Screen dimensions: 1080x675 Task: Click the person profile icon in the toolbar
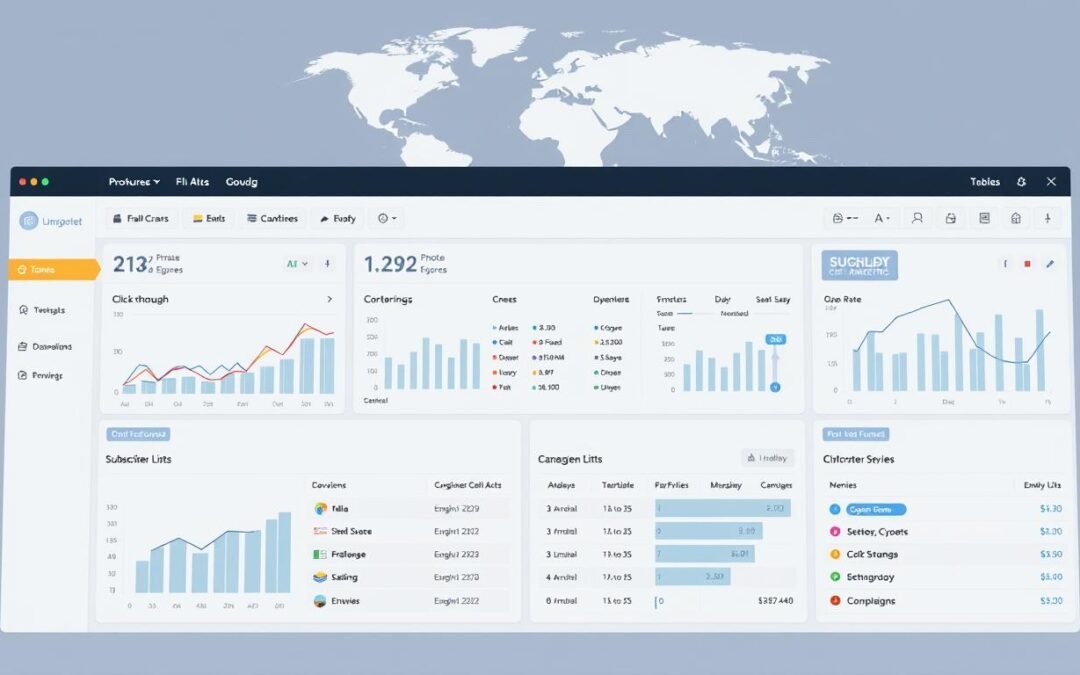[x=917, y=218]
